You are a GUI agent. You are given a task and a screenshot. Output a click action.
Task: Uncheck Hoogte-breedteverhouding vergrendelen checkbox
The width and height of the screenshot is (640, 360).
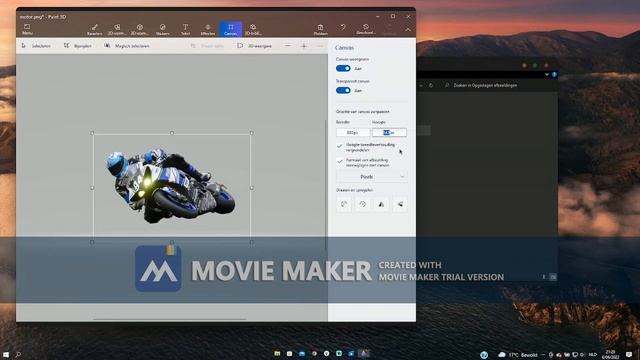pyautogui.click(x=340, y=146)
